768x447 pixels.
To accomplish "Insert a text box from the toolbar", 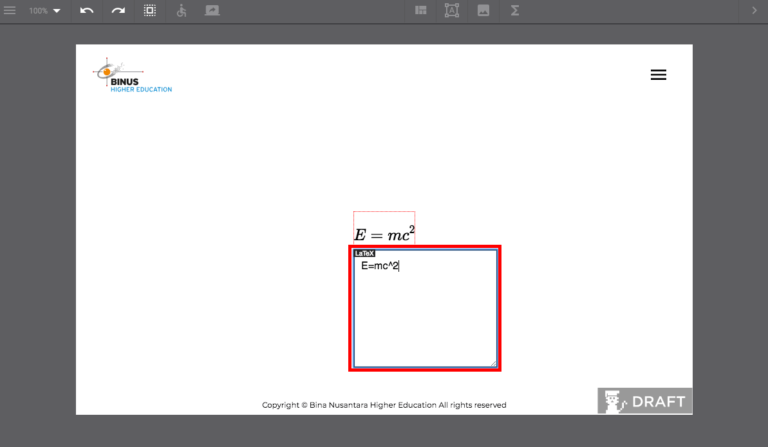I will pyautogui.click(x=451, y=10).
